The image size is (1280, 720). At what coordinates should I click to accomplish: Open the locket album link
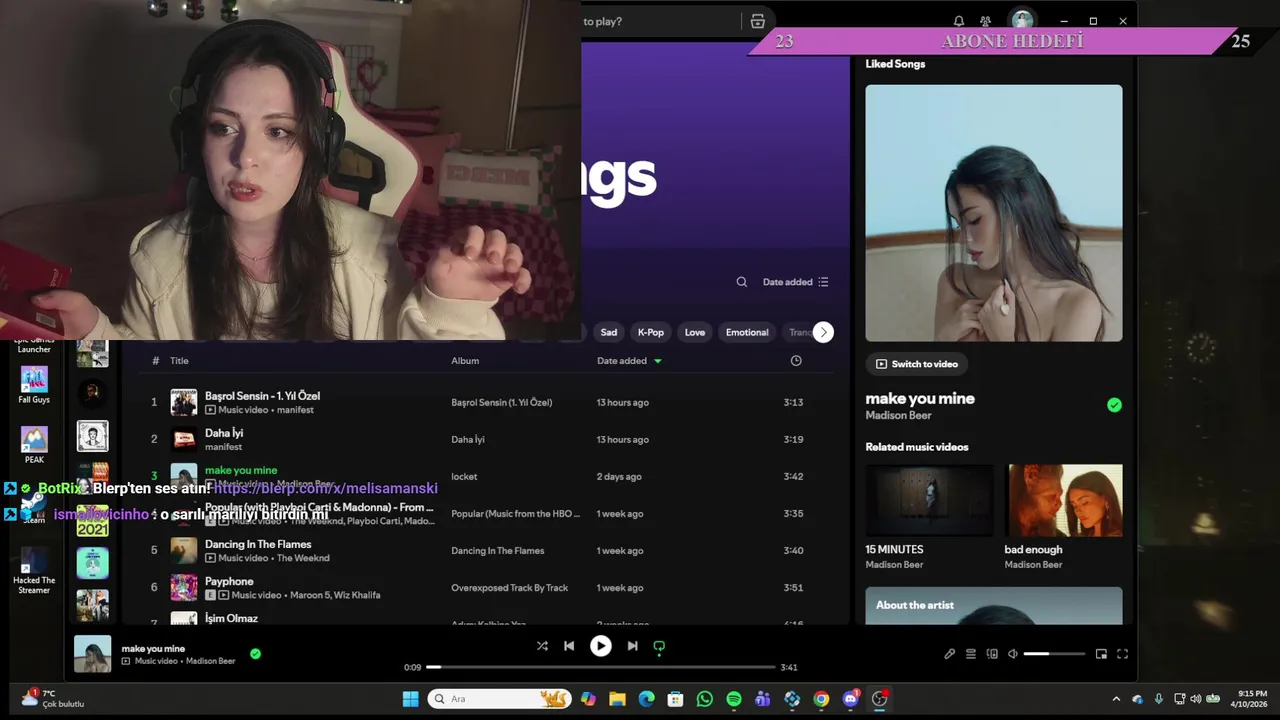pos(464,477)
